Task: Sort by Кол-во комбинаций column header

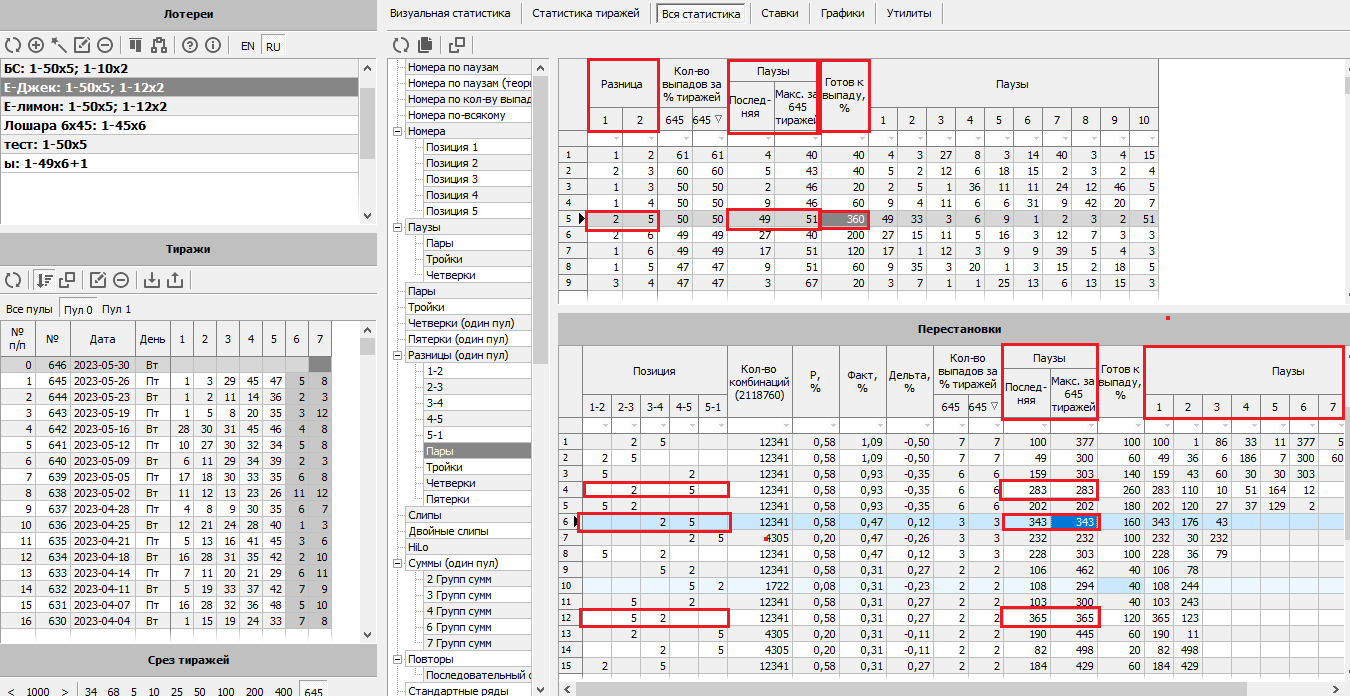Action: [x=761, y=382]
